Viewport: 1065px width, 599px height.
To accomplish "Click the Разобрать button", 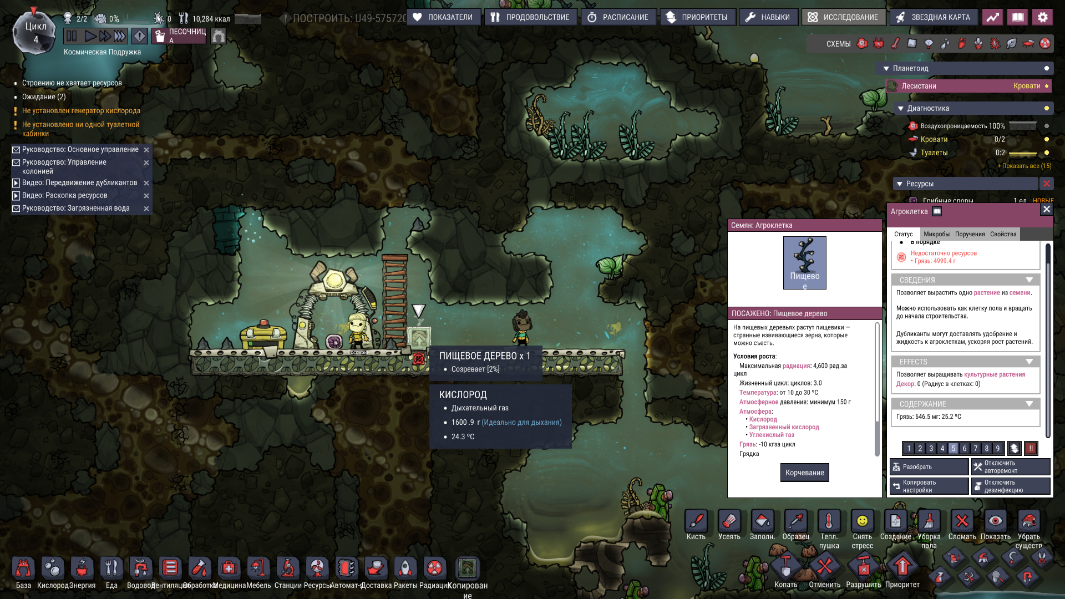I will [x=928, y=466].
